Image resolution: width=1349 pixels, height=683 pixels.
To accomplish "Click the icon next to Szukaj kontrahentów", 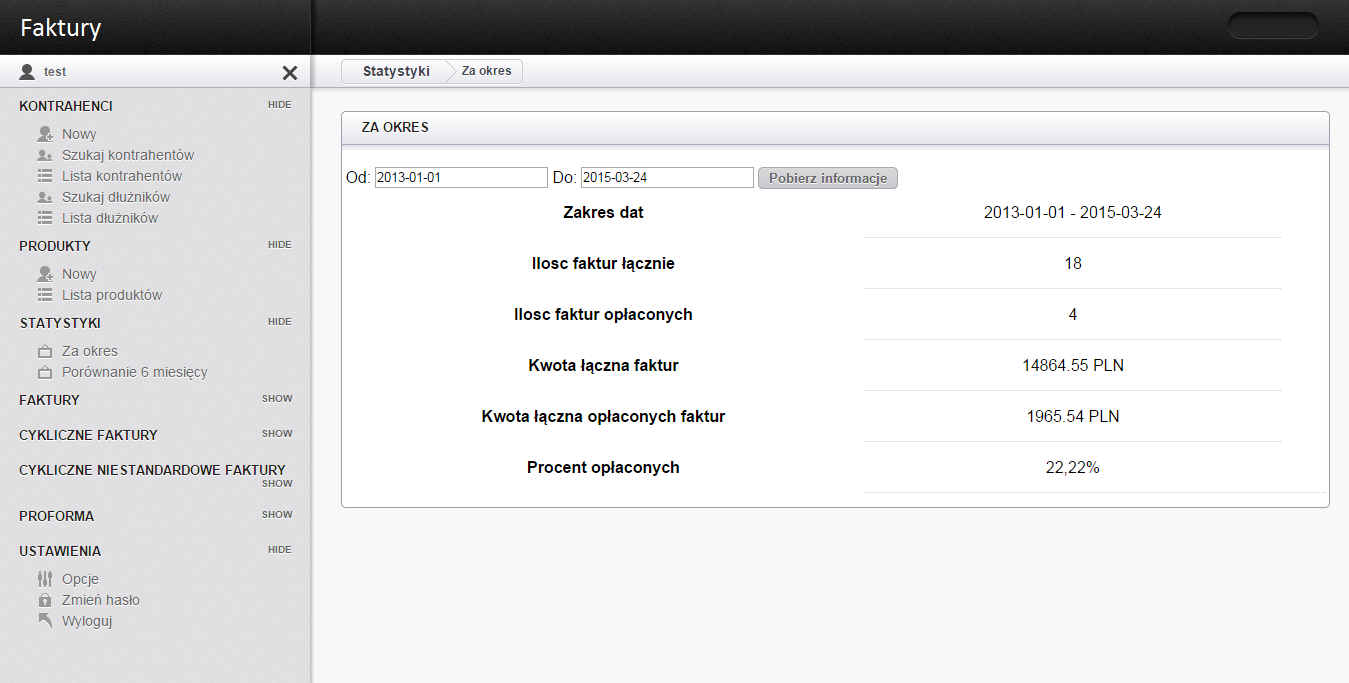I will tap(44, 155).
